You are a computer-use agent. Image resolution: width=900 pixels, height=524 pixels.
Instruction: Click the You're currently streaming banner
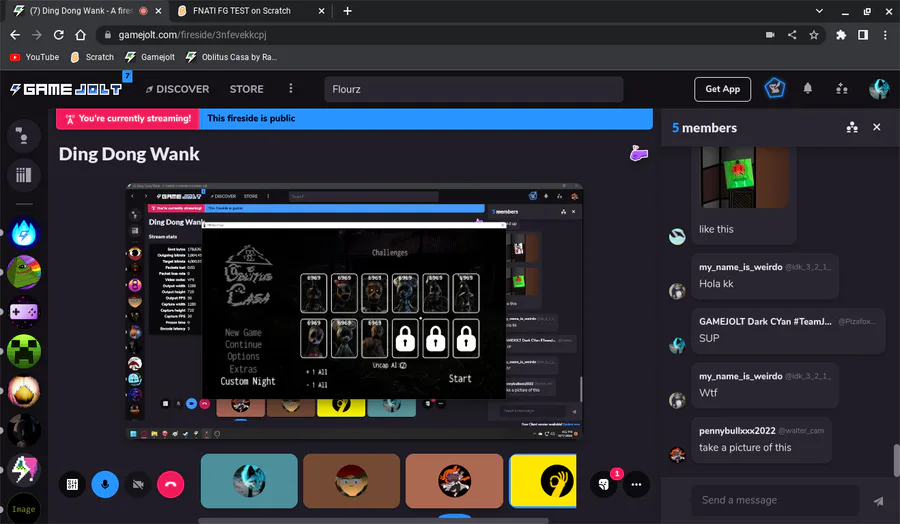128,119
